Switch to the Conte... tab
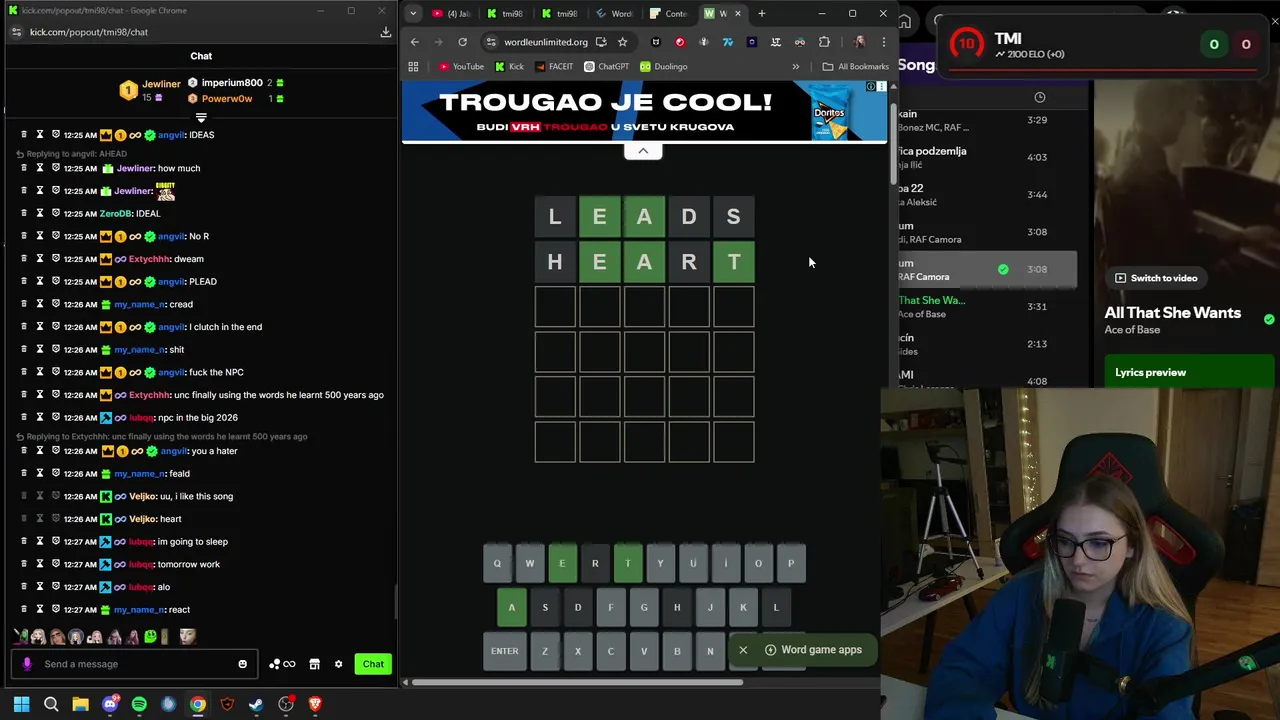The image size is (1280, 720). (668, 14)
